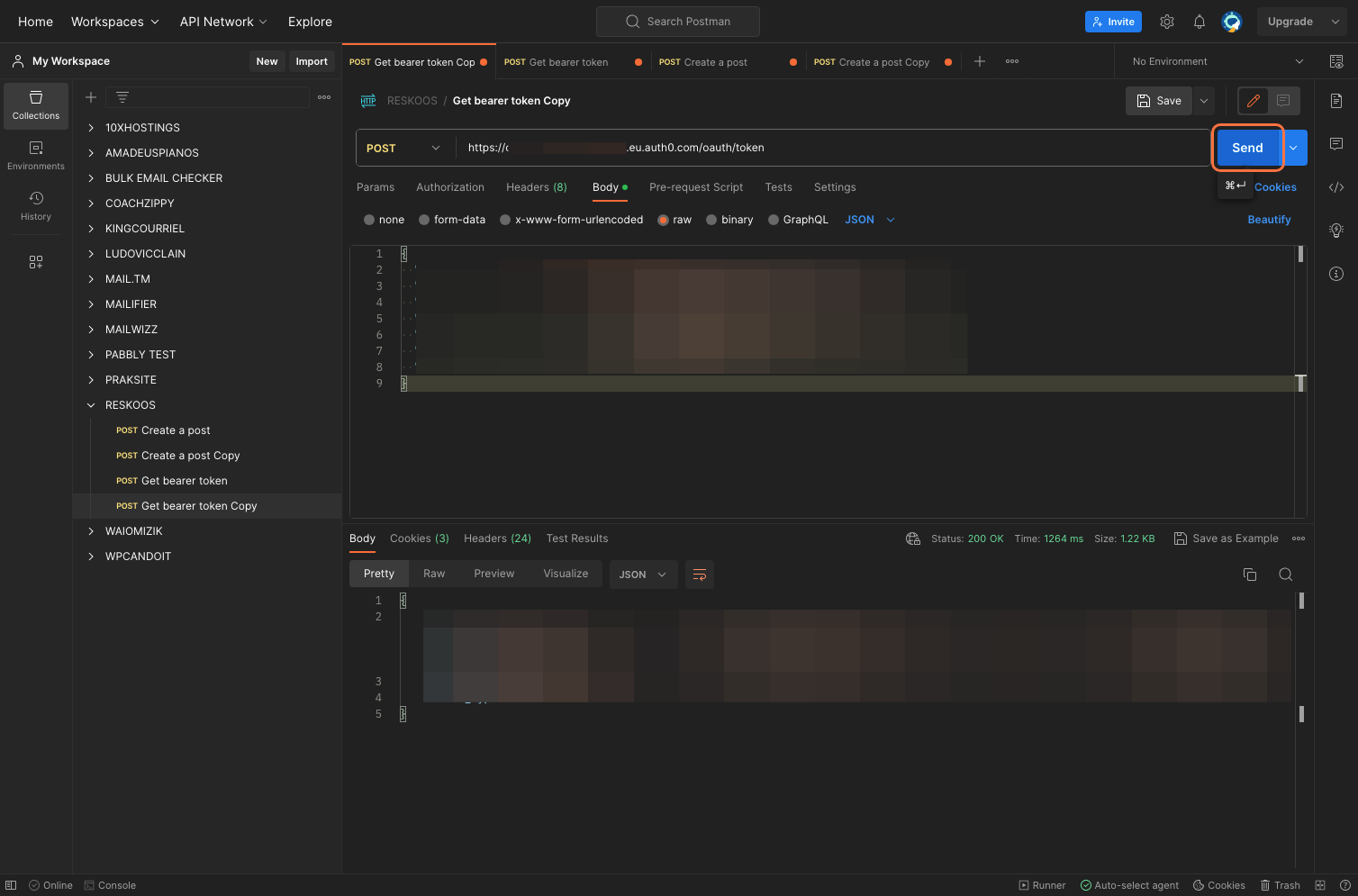Open the documentation pane icon

tap(1336, 101)
